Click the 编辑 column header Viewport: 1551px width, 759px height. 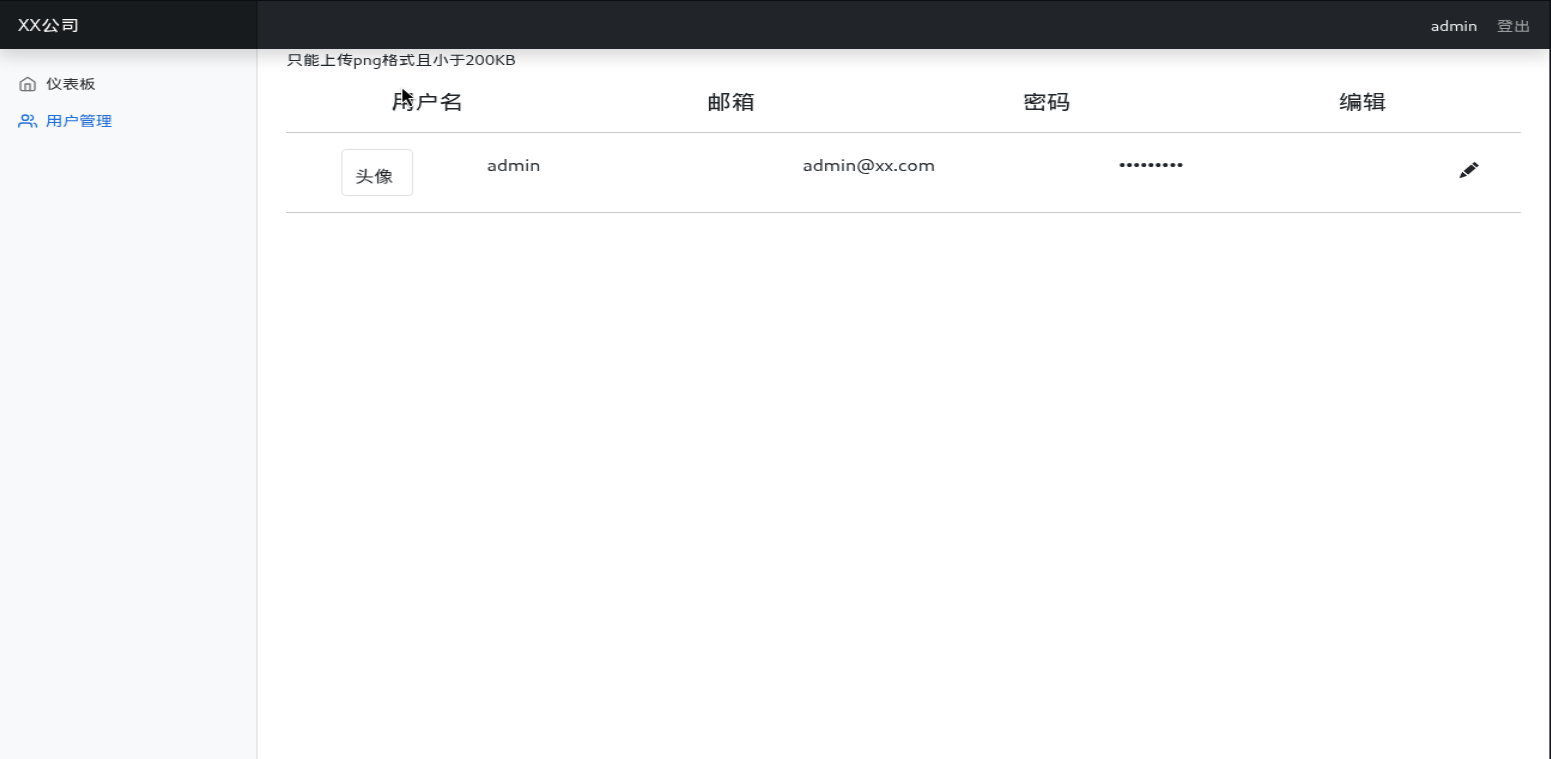[x=1362, y=102]
